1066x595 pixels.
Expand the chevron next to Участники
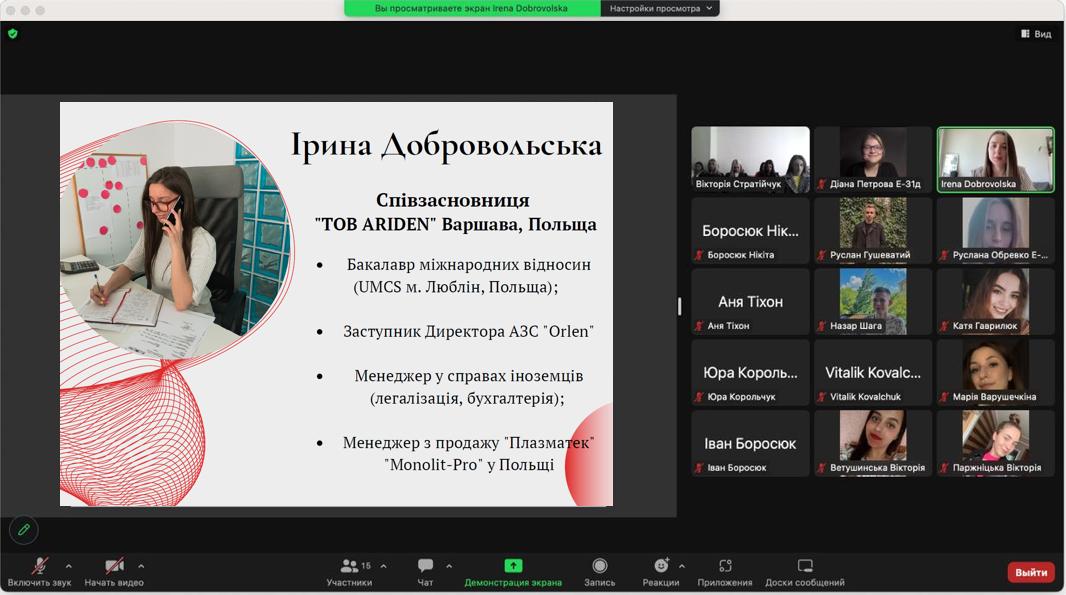383,566
